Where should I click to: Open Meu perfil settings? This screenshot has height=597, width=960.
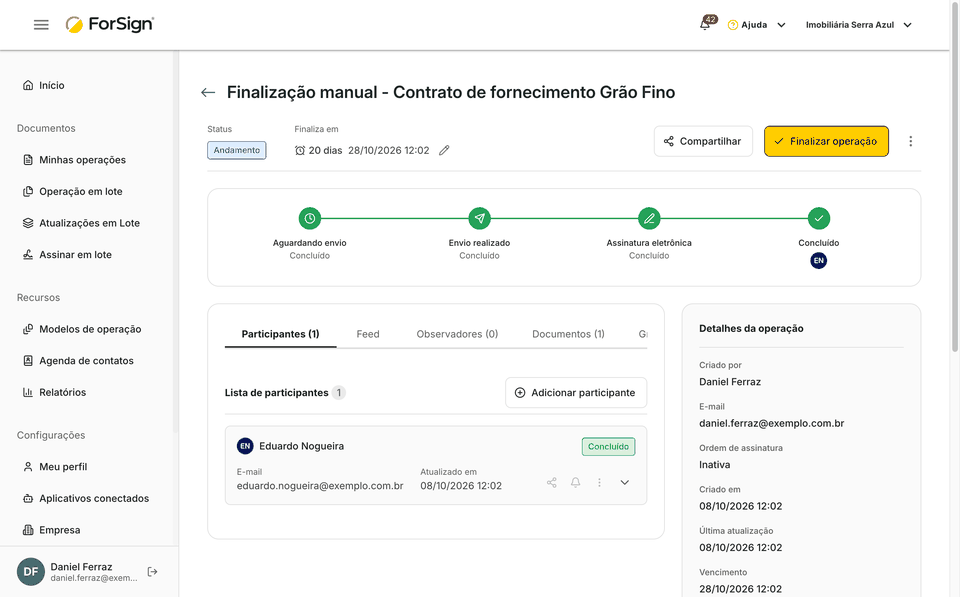tap(54, 467)
